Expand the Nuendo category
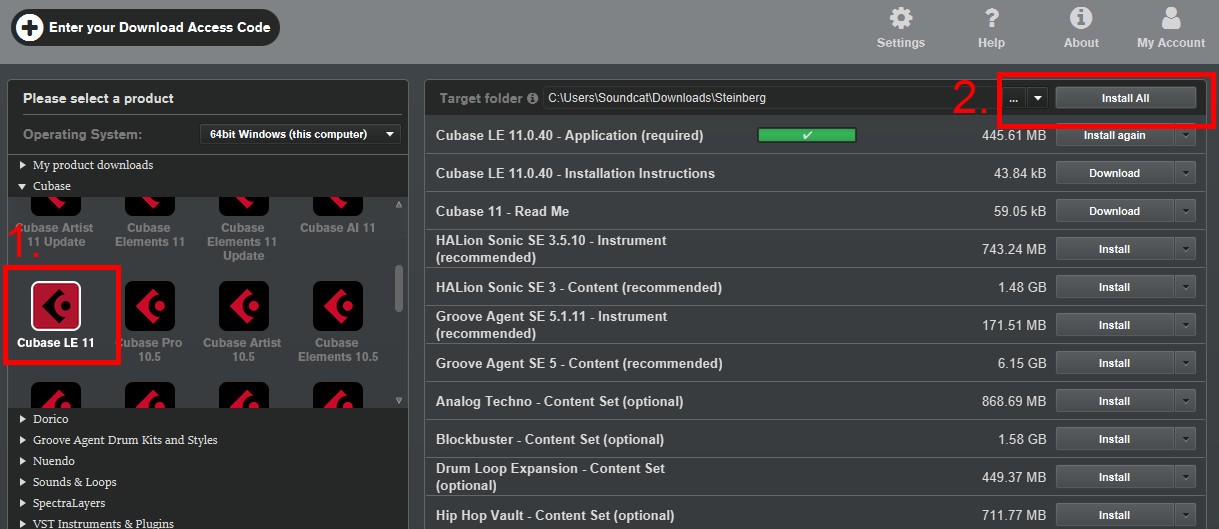This screenshot has height=529, width=1219. coord(23,461)
